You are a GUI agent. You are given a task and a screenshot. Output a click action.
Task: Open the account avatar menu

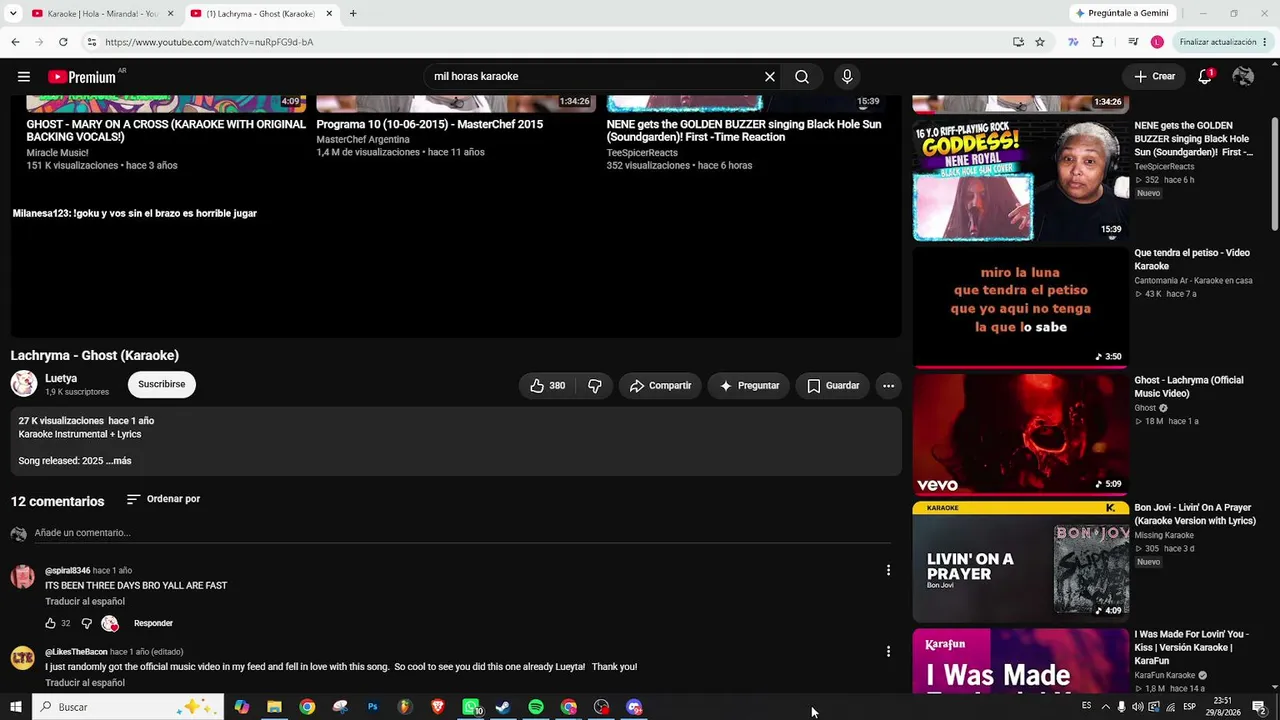click(x=1243, y=77)
